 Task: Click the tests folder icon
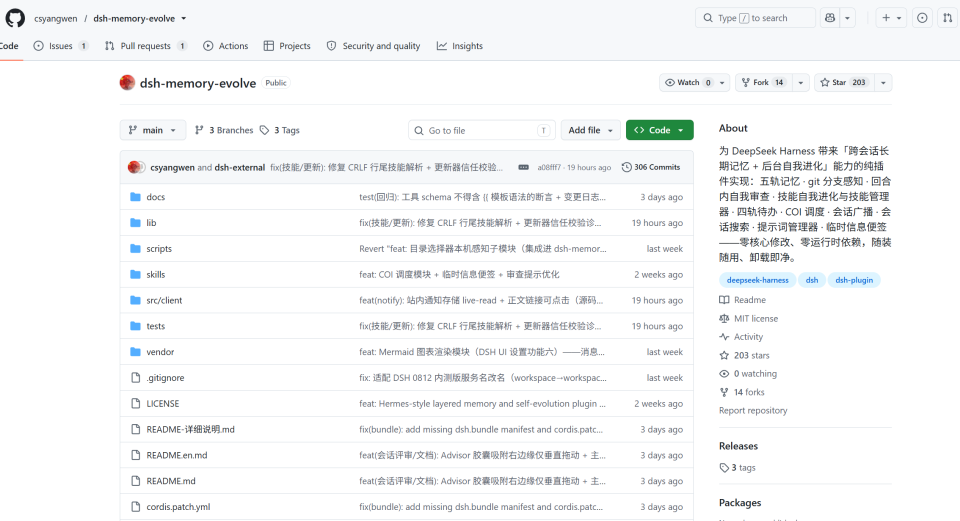tap(135, 326)
